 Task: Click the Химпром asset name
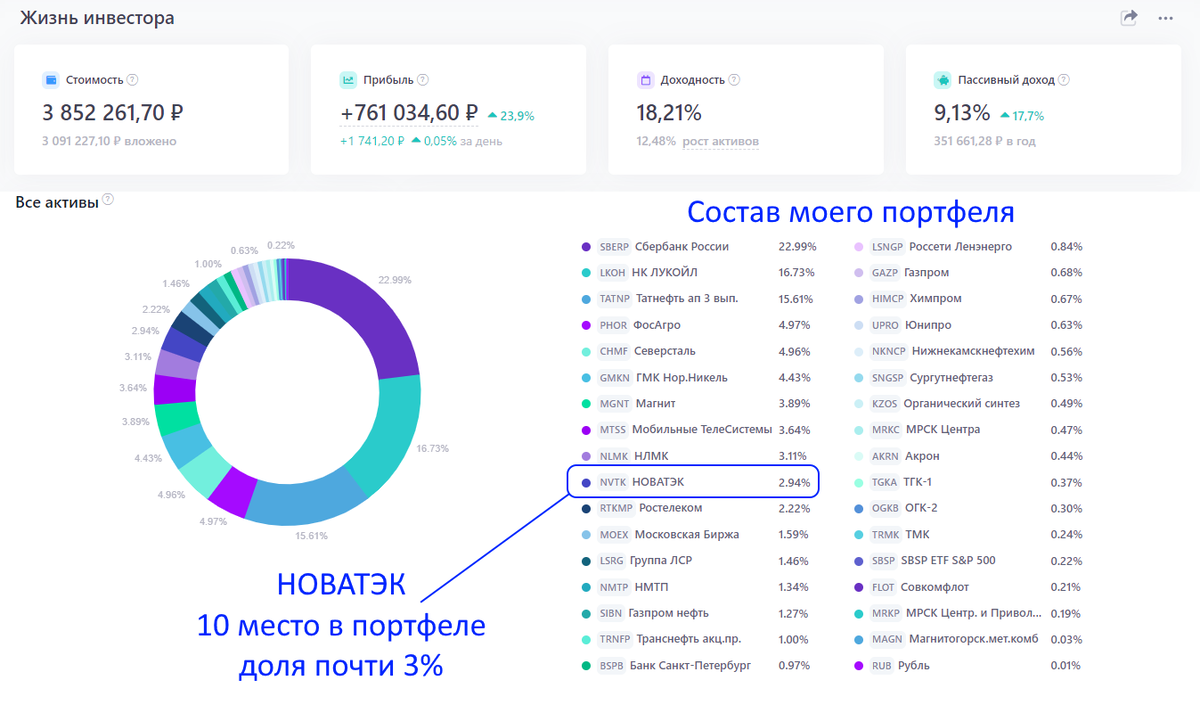click(935, 299)
